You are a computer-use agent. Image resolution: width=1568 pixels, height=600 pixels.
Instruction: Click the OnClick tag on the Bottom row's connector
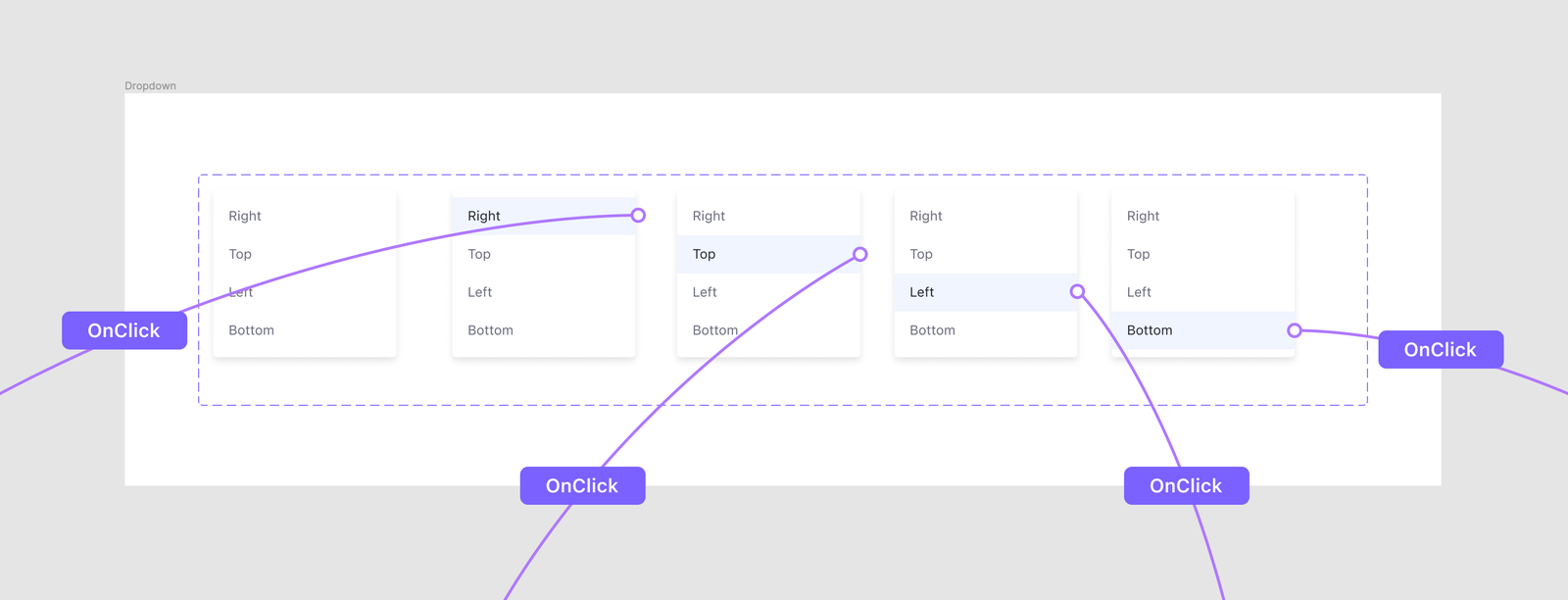click(x=1441, y=349)
